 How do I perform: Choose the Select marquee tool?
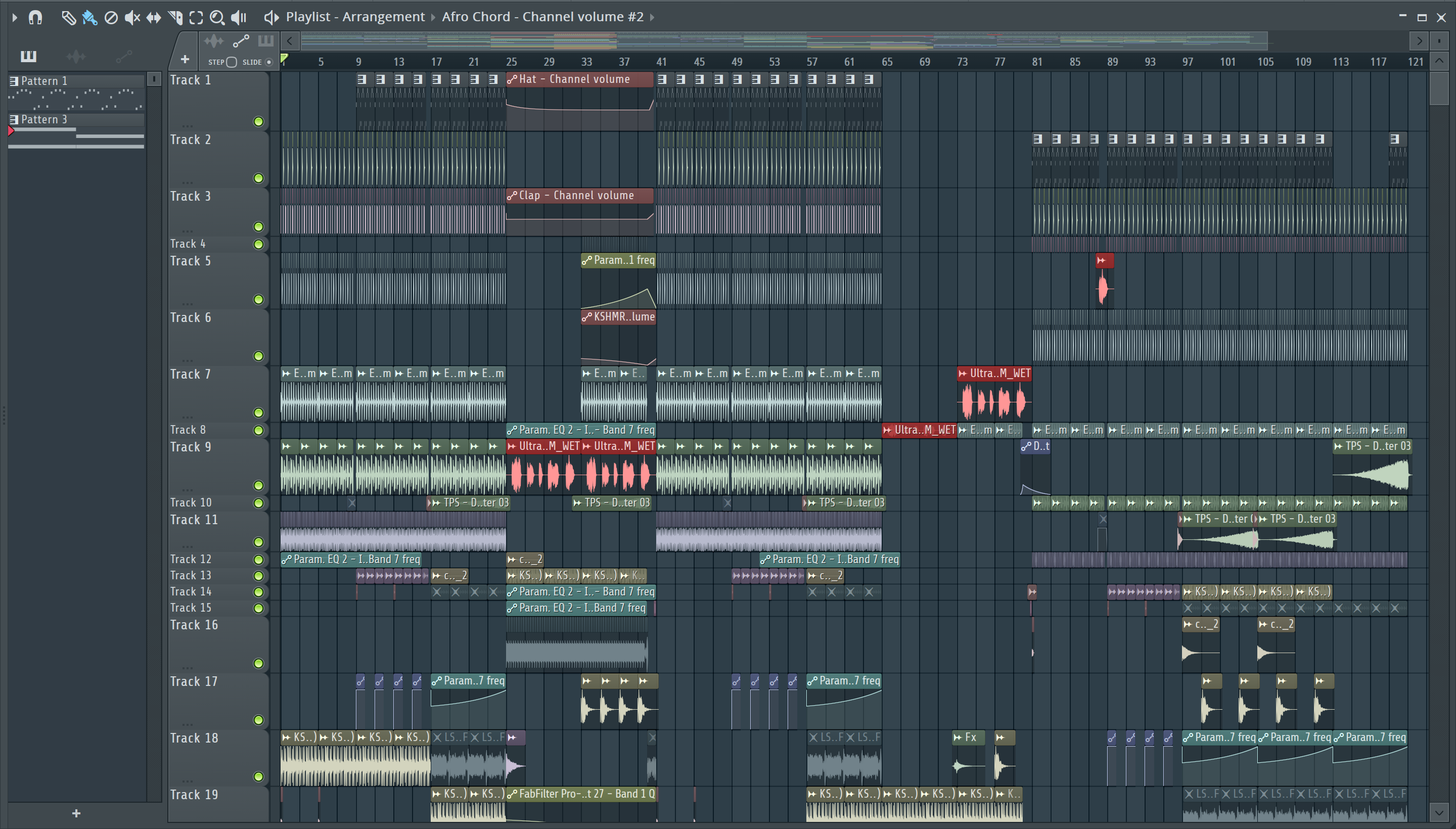point(196,18)
